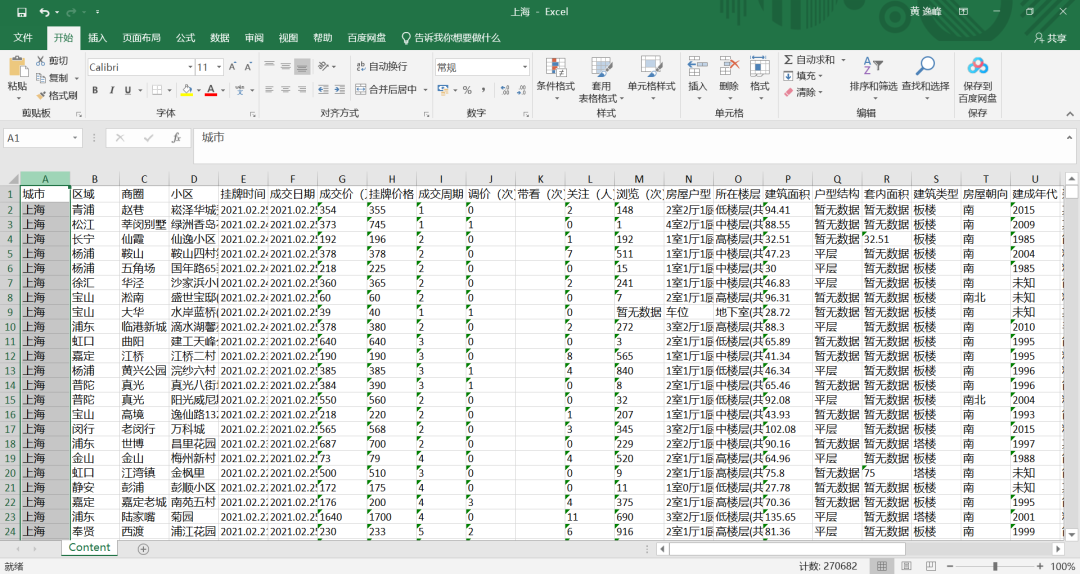This screenshot has height=574, width=1080.
Task: Click the Share (共享) button
Action: pos(1050,38)
